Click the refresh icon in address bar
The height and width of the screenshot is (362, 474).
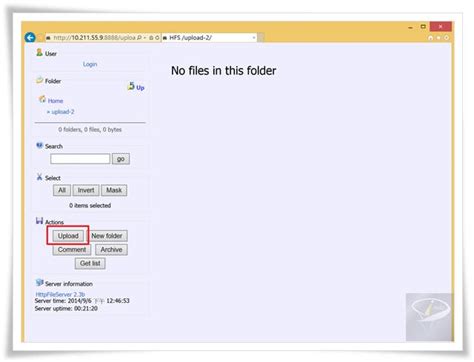(157, 38)
